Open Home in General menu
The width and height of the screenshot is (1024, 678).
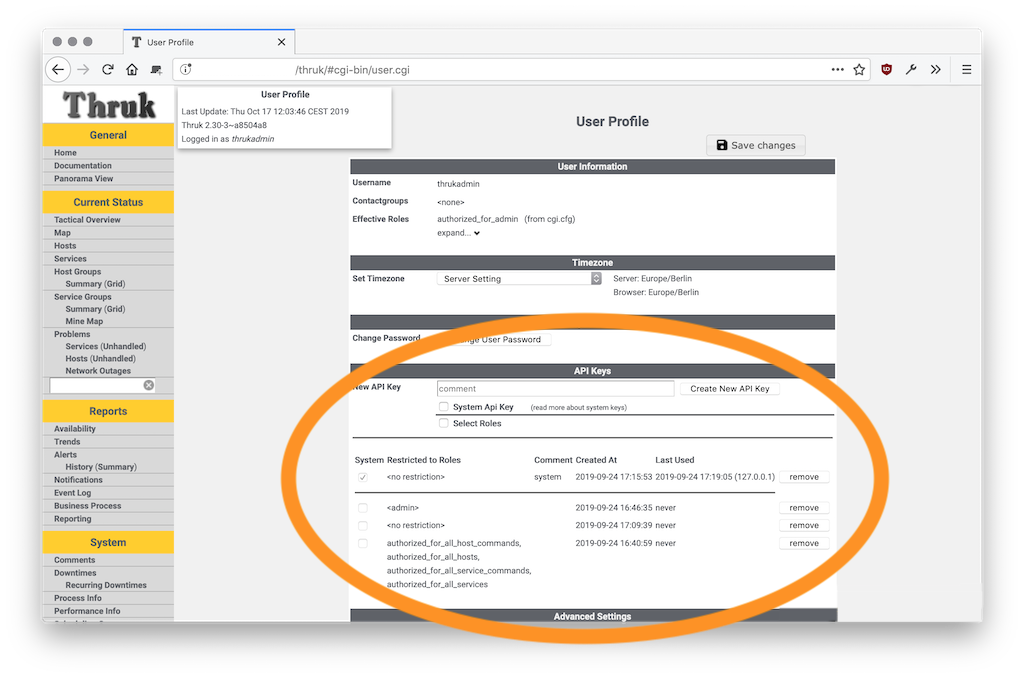coord(65,152)
